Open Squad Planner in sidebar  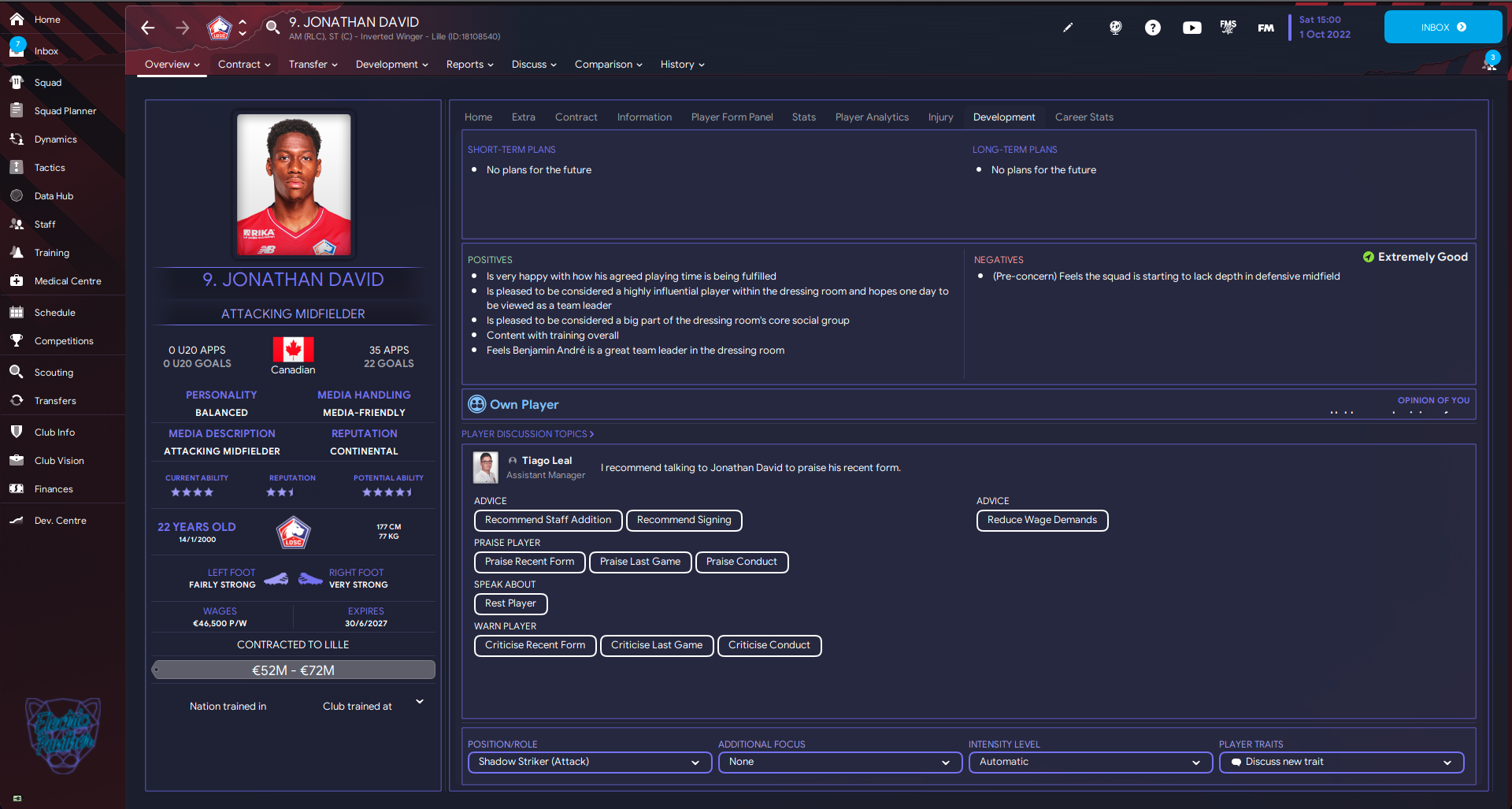click(63, 111)
